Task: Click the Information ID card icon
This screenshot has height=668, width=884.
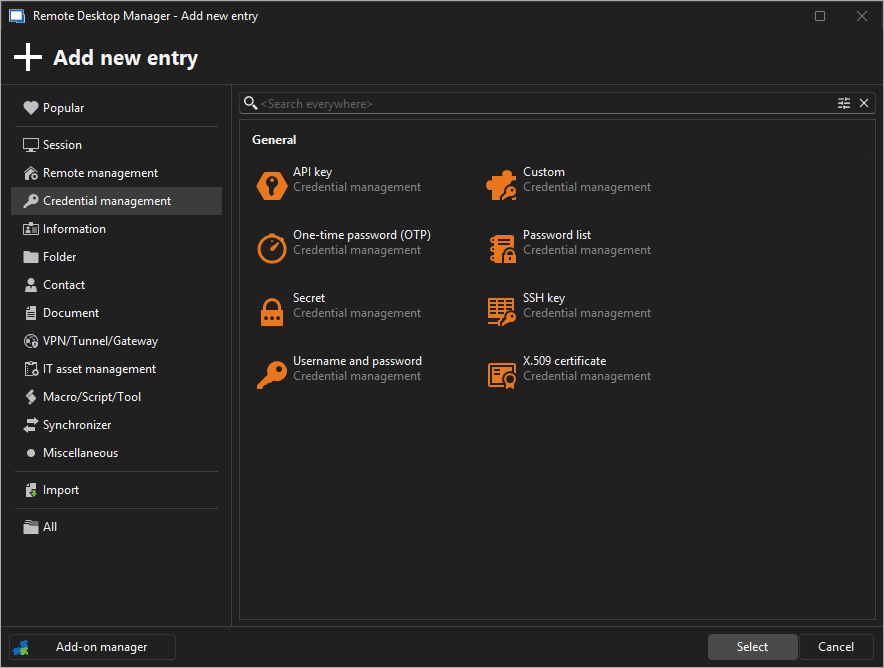Action: pos(30,229)
